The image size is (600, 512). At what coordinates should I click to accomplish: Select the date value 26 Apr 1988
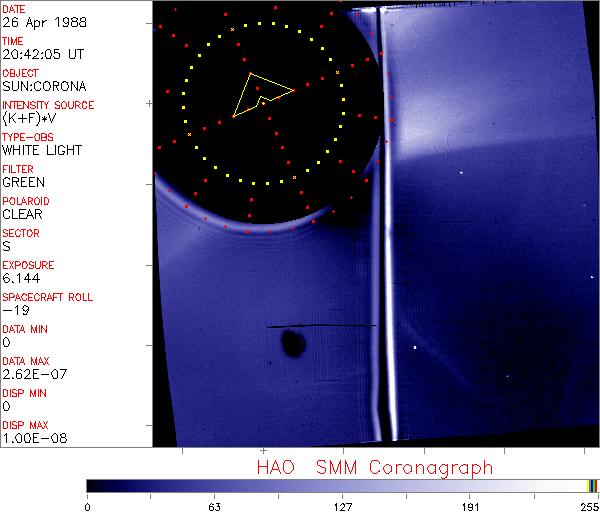click(x=40, y=22)
